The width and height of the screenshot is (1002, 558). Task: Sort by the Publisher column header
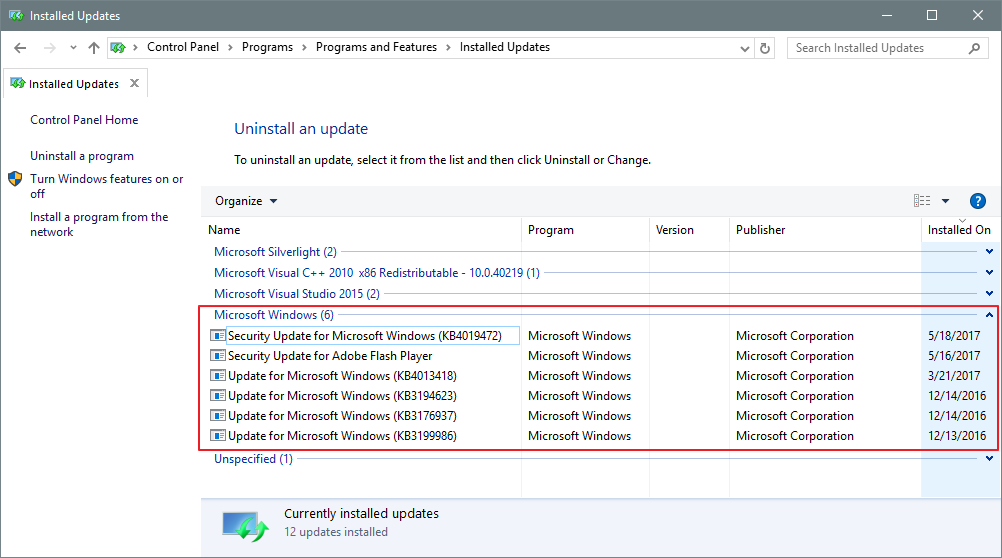[825, 229]
